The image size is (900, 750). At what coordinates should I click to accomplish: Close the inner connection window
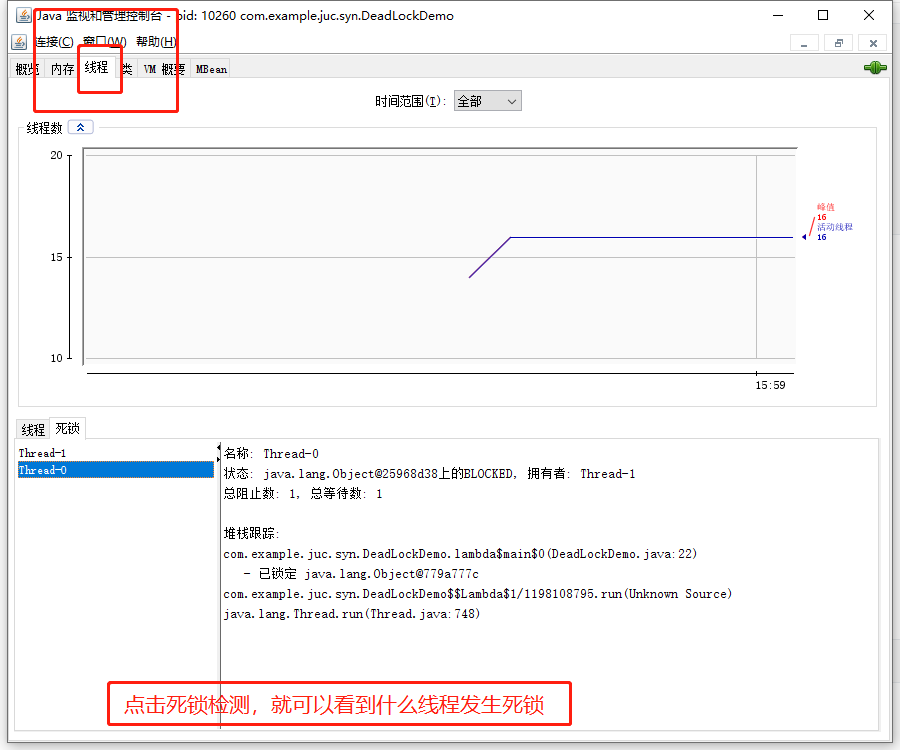coord(873,43)
